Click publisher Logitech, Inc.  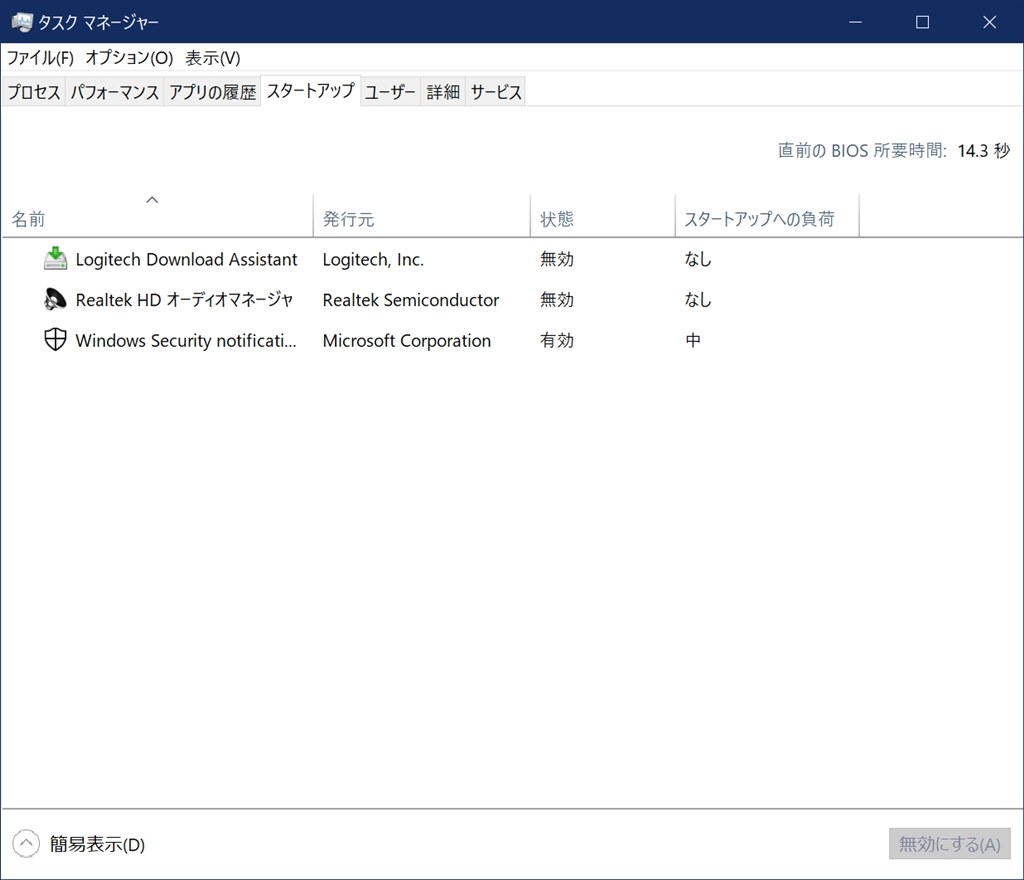[x=373, y=259]
